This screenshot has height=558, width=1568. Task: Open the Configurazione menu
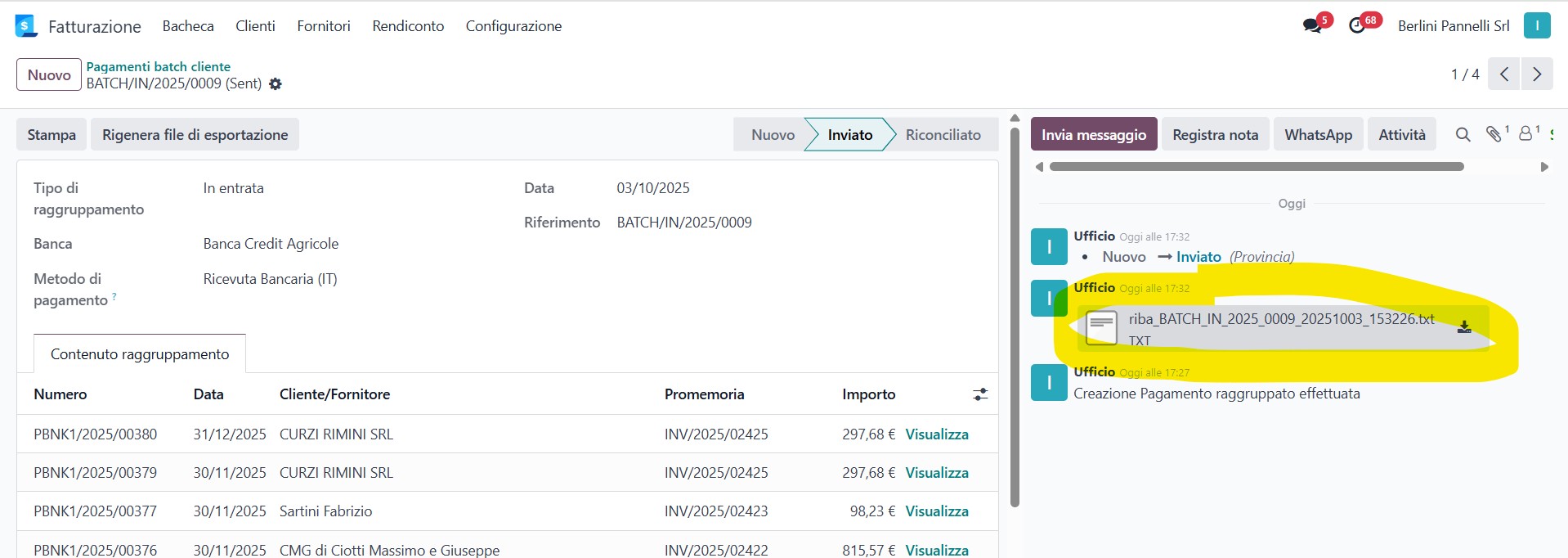513,26
